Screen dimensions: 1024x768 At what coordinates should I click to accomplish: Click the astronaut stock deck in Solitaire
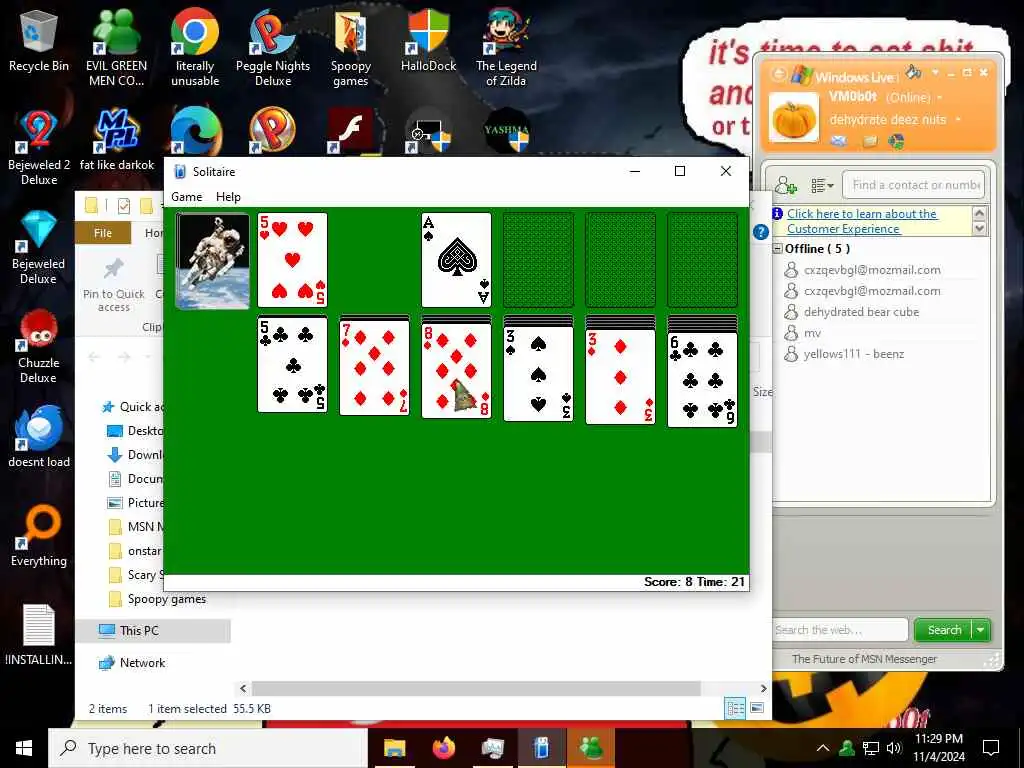[x=213, y=261]
